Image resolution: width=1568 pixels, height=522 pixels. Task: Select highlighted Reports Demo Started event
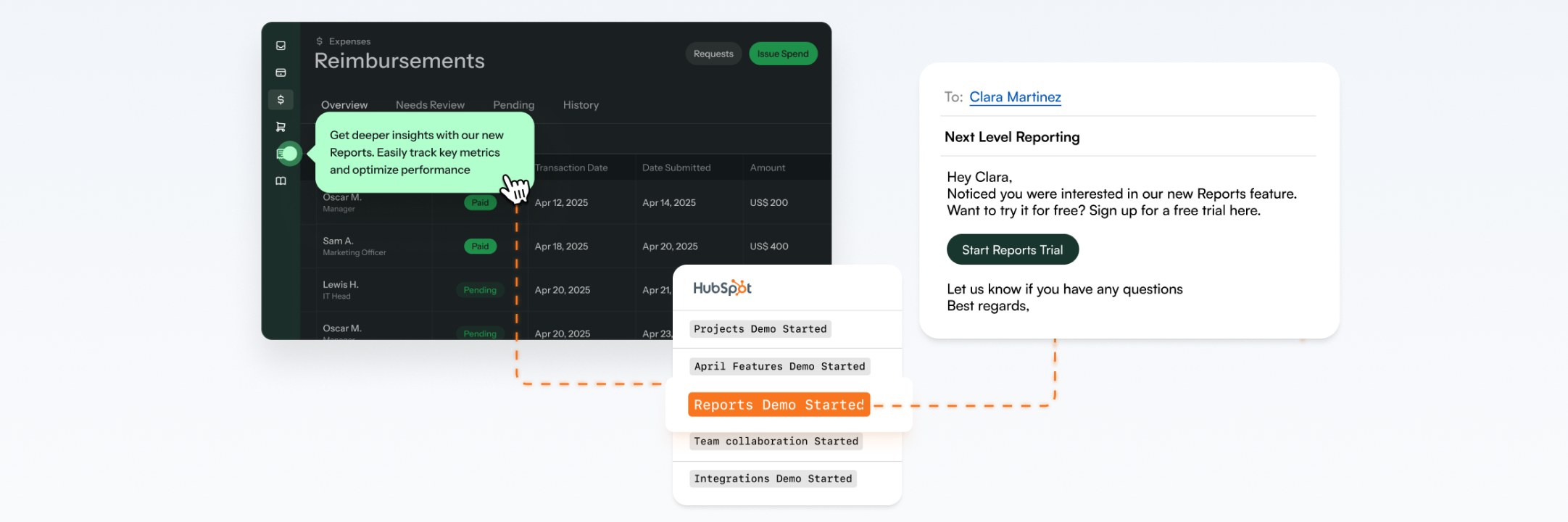click(779, 405)
